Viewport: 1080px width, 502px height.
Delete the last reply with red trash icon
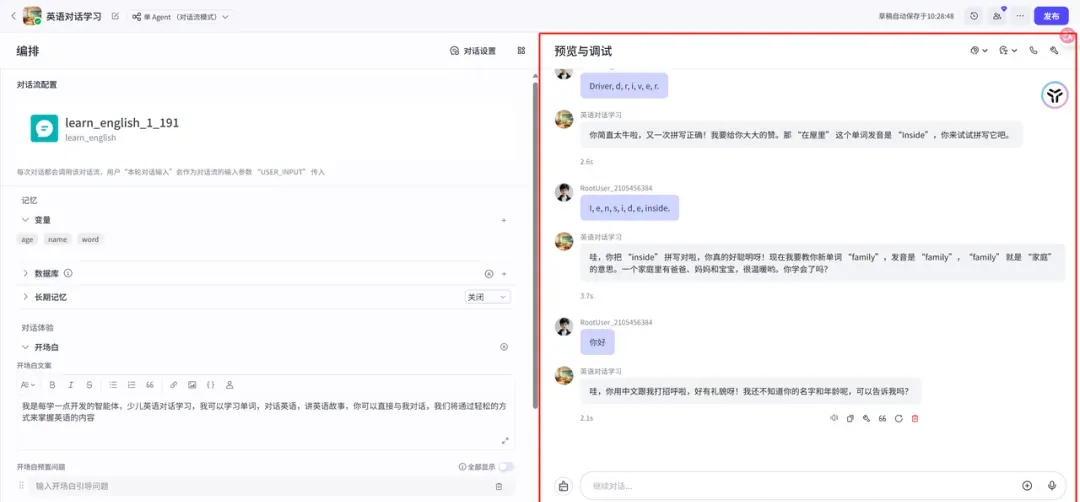pos(915,418)
